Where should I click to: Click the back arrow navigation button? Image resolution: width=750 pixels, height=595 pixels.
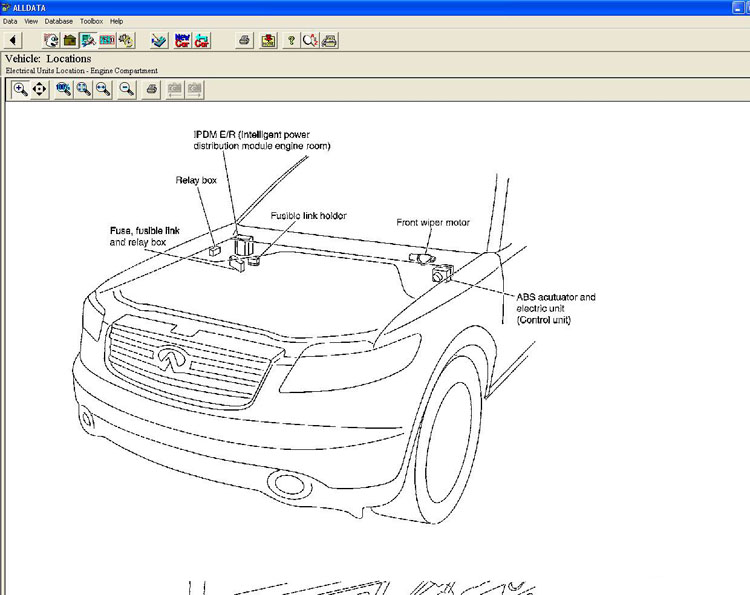[x=12, y=41]
